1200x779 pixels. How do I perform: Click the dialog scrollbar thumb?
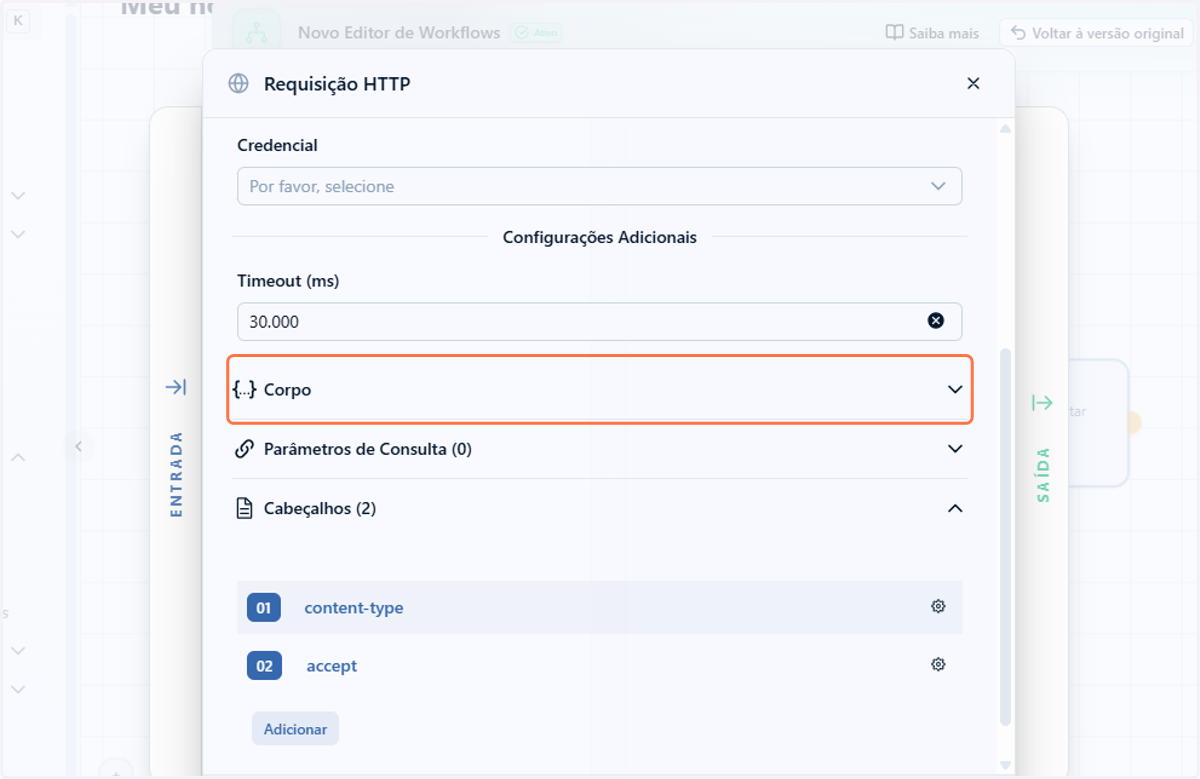pyautogui.click(x=1005, y=537)
